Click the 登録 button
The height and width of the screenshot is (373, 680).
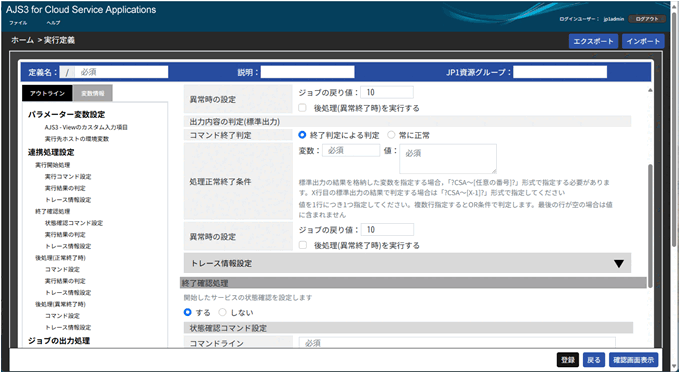pos(568,360)
